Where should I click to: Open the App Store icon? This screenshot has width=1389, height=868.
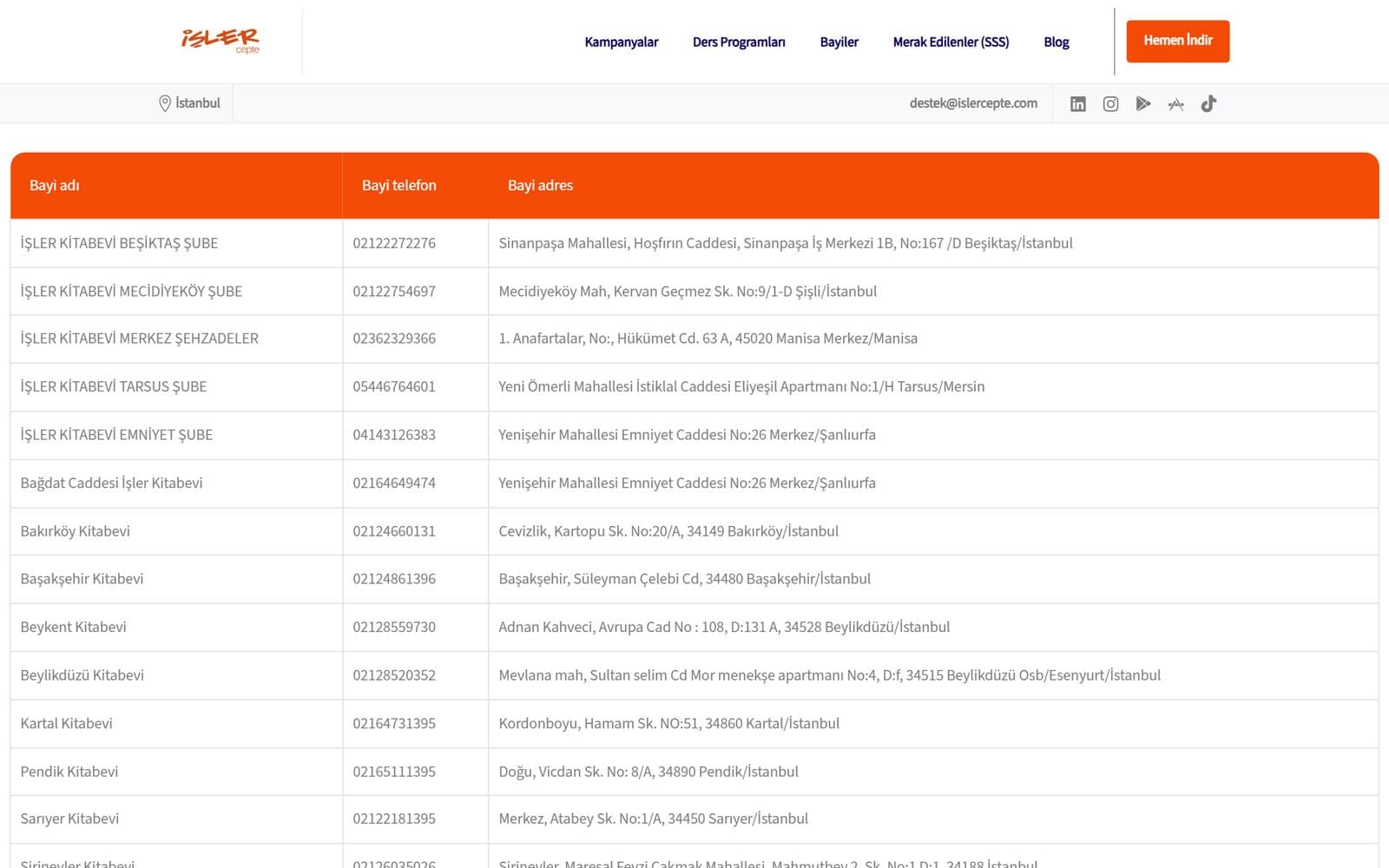[x=1175, y=104]
